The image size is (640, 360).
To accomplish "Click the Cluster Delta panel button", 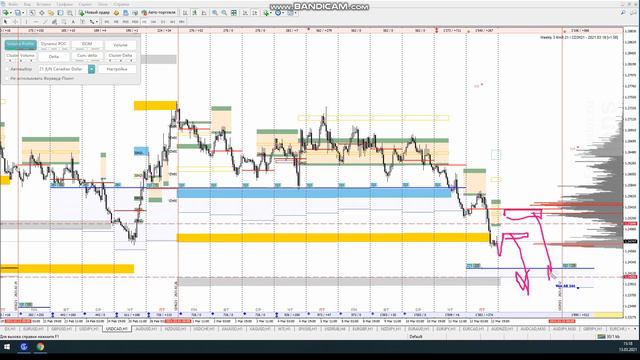I will click(x=120, y=56).
